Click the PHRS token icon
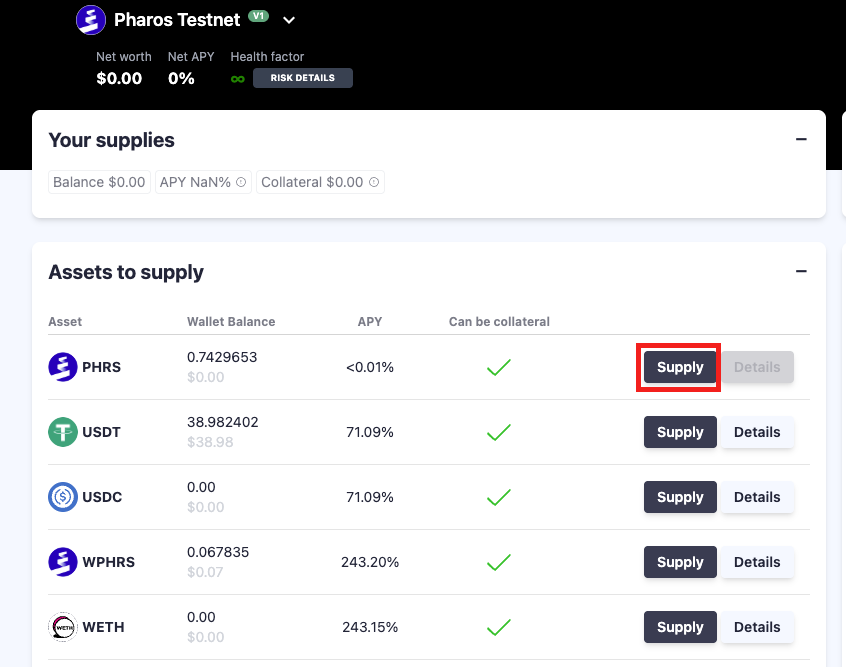Image resolution: width=846 pixels, height=667 pixels. click(x=63, y=367)
